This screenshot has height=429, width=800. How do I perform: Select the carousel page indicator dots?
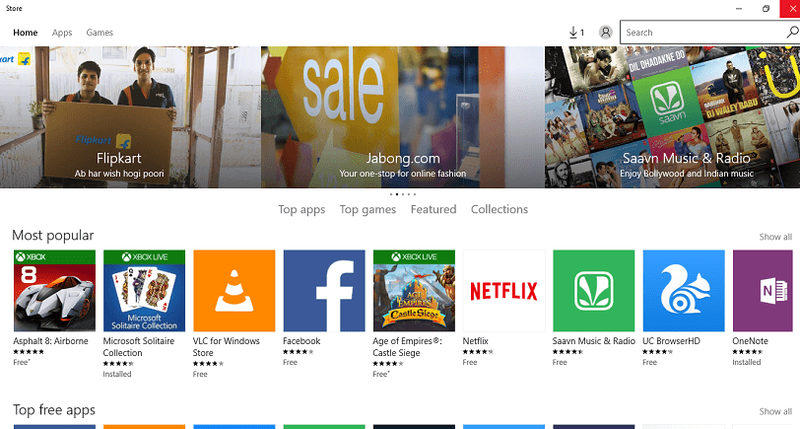403,194
